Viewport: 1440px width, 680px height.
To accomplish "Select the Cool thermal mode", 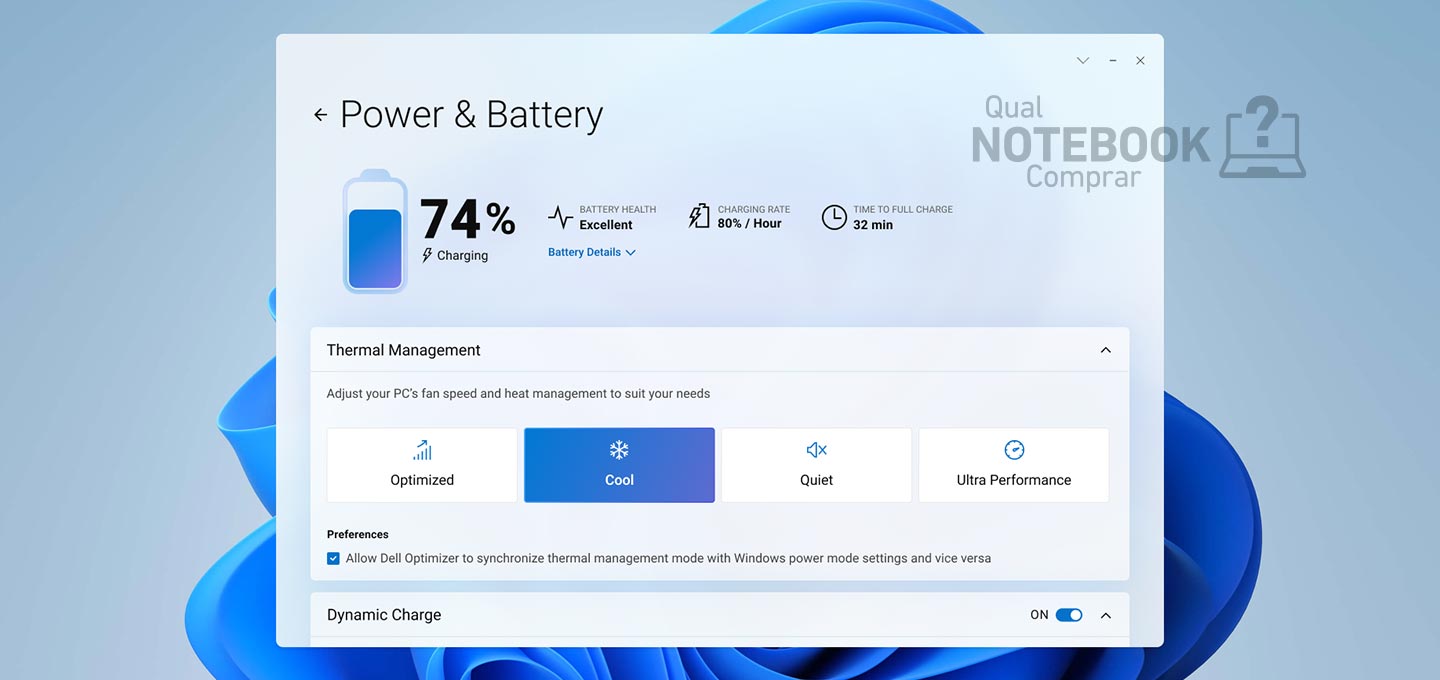I will [619, 465].
